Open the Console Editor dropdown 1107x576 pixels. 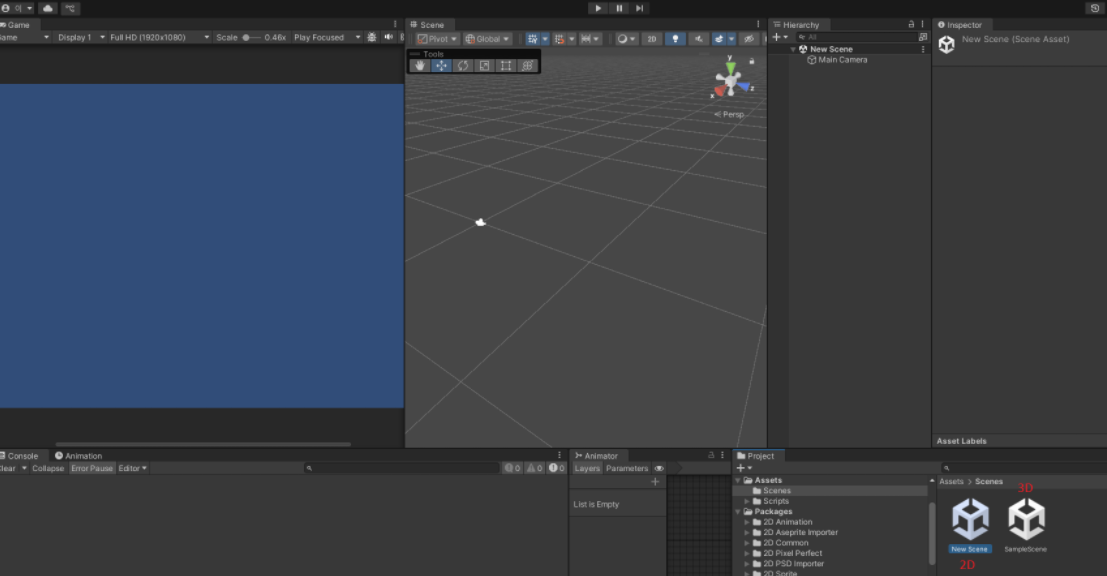(x=133, y=468)
